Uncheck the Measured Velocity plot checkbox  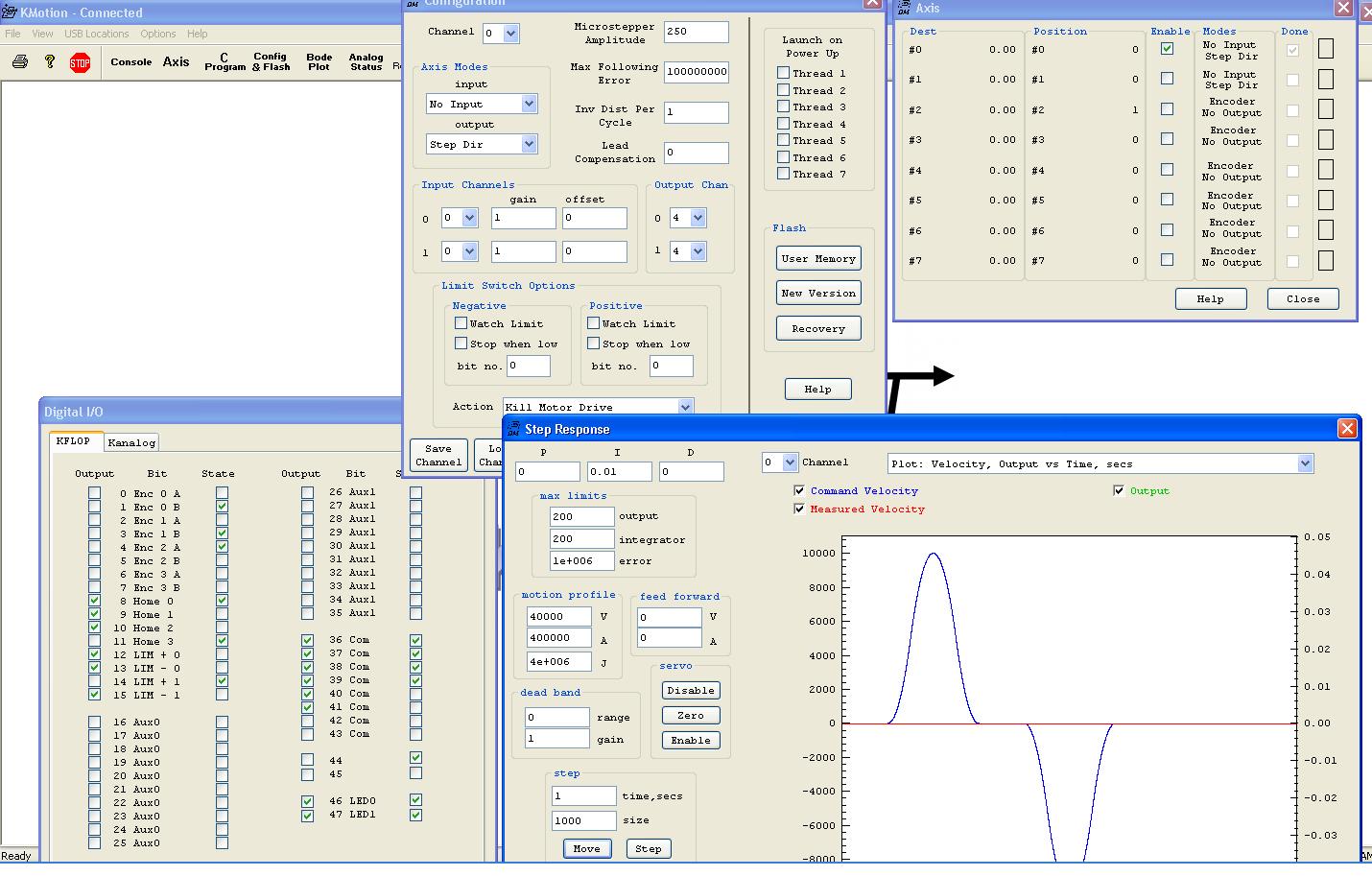799,509
